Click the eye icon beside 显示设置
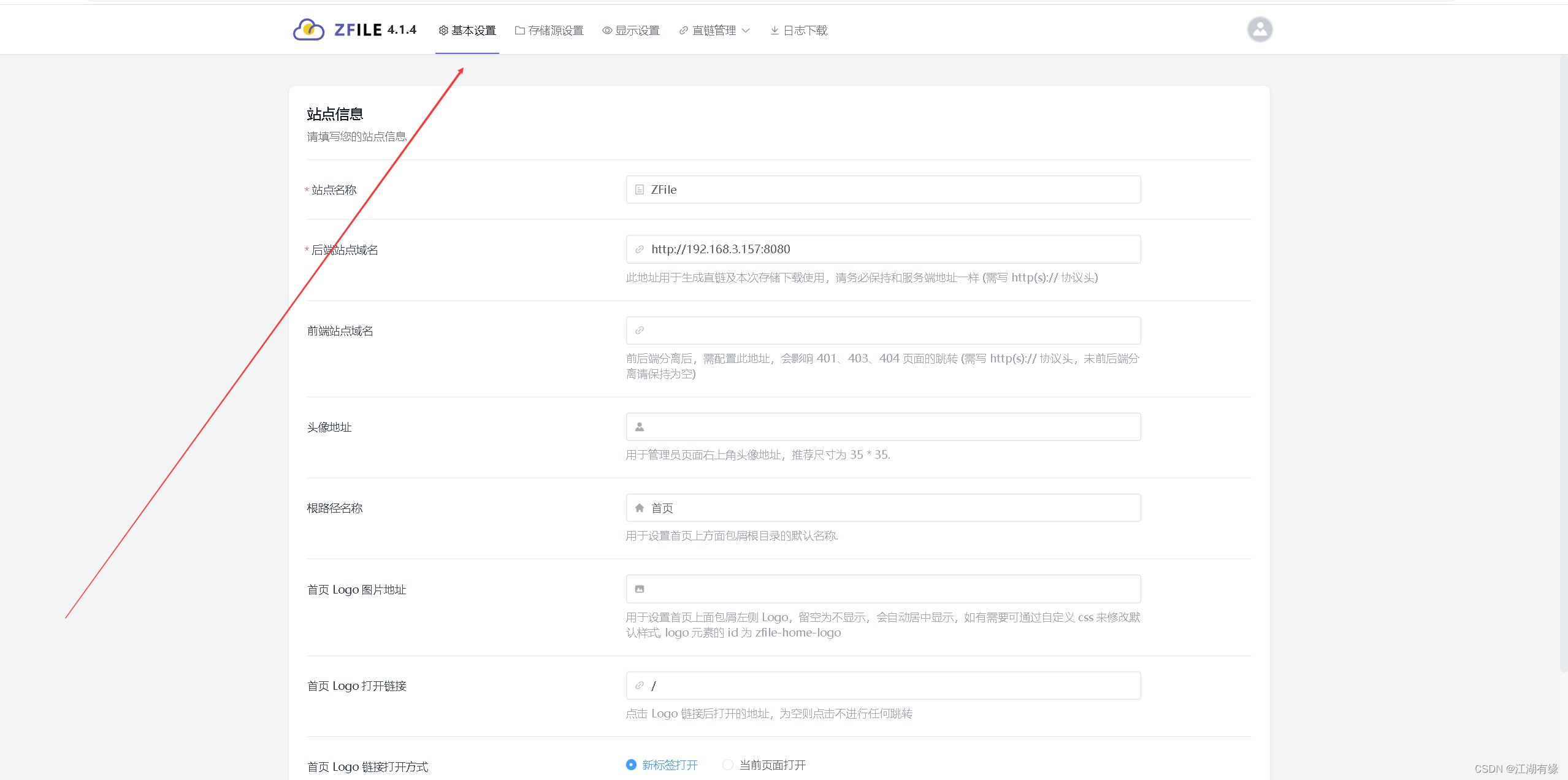 click(606, 30)
